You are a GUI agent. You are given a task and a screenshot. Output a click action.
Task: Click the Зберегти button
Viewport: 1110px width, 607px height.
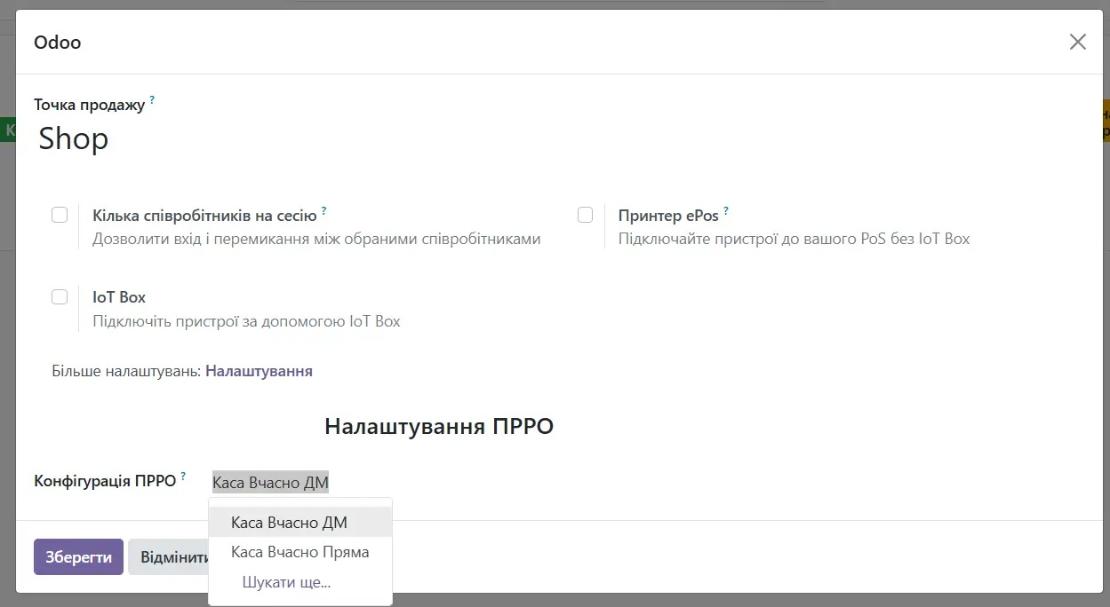78,556
